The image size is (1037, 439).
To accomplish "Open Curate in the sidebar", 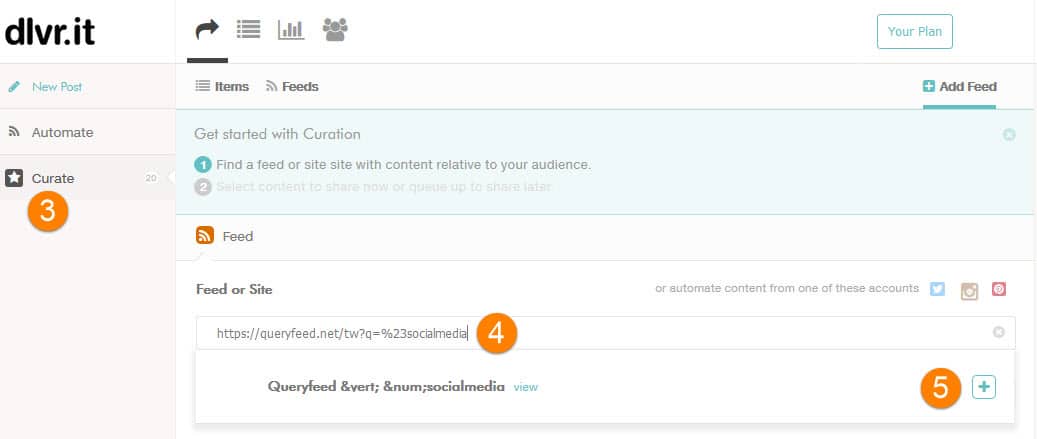I will pyautogui.click(x=52, y=178).
